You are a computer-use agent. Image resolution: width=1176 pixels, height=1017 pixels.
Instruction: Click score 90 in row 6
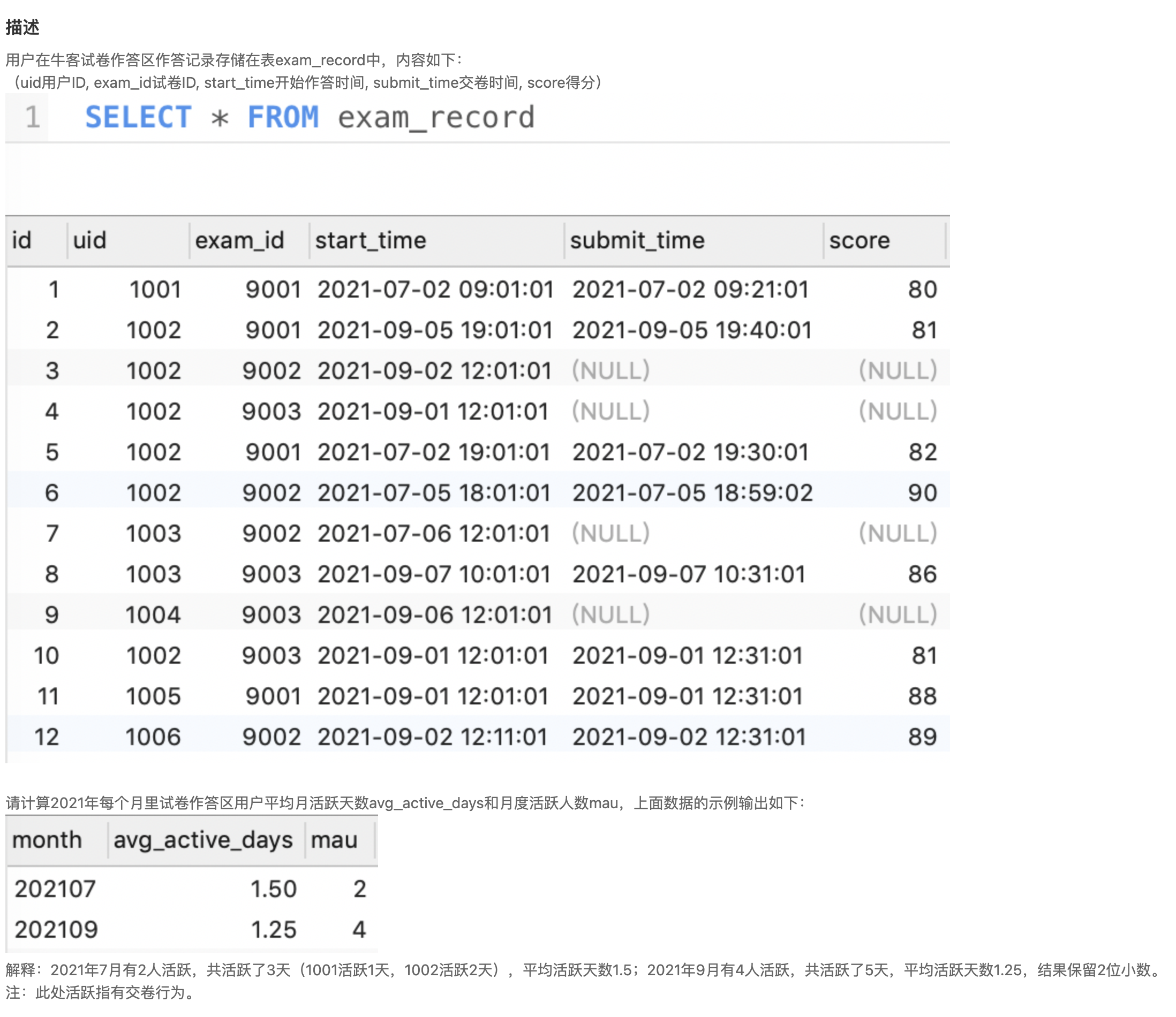pos(922,492)
